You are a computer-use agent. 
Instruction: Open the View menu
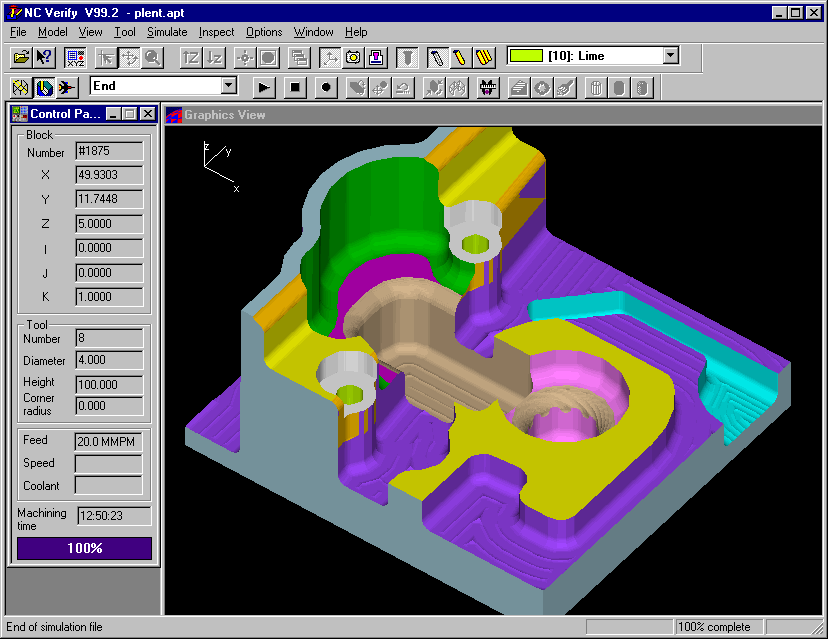[90, 32]
